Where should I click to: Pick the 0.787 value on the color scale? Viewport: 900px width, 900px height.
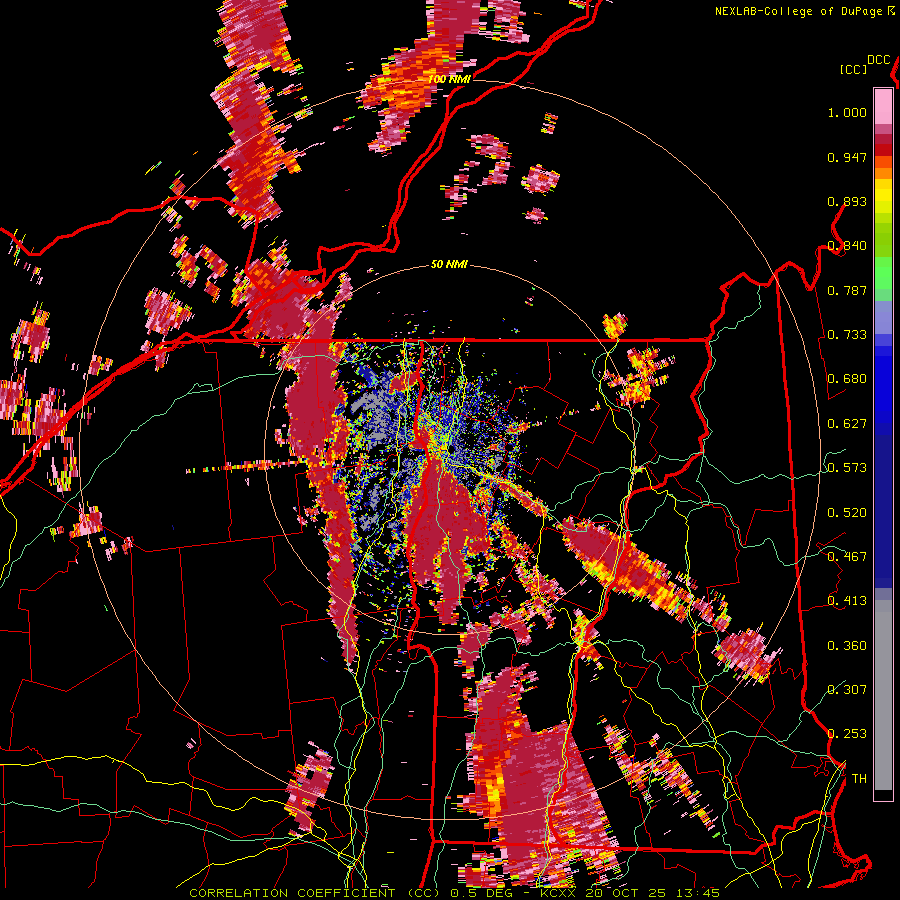point(847,290)
